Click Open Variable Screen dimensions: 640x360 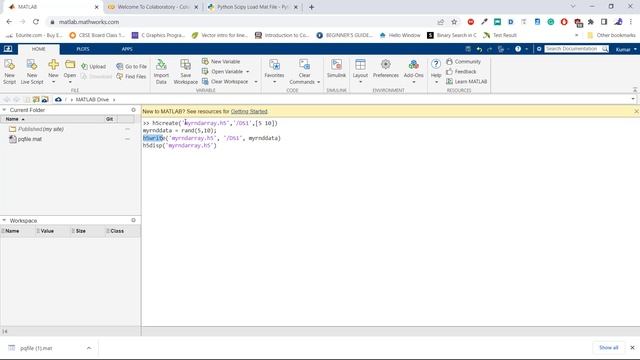(x=222, y=71)
